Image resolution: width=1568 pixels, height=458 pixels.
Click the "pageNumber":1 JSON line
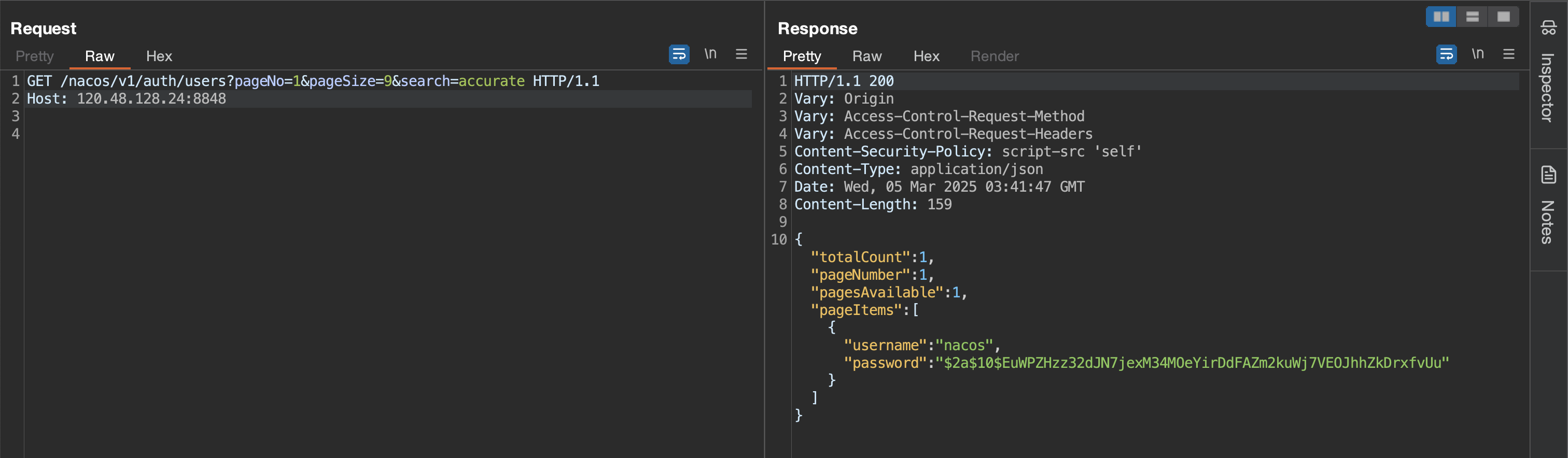click(872, 275)
